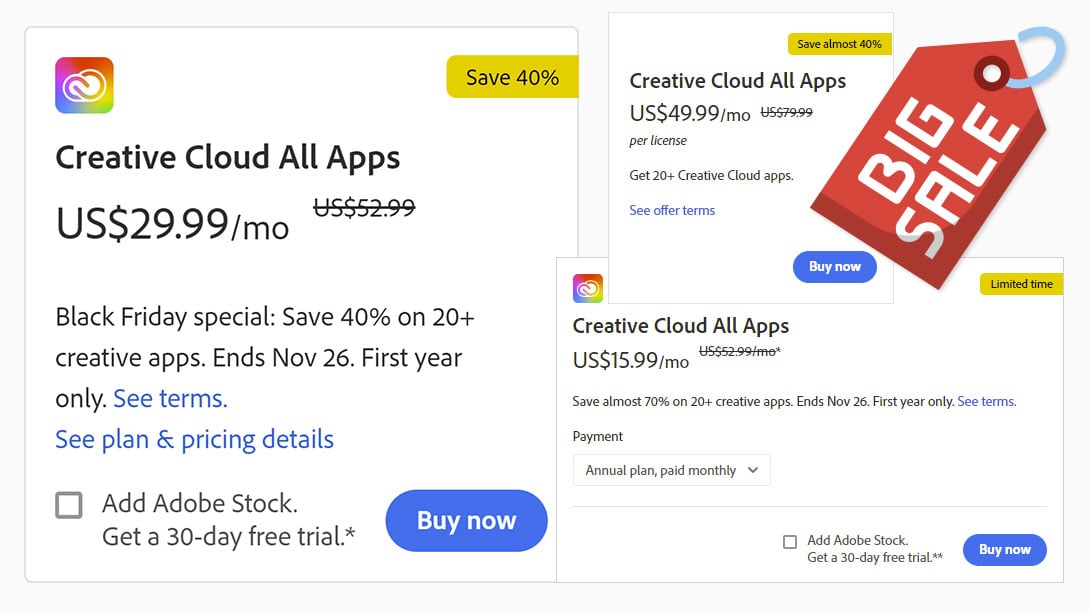Check Add Adobe Stock in the US$15.99 card
The width and height of the screenshot is (1089, 613).
coord(790,541)
